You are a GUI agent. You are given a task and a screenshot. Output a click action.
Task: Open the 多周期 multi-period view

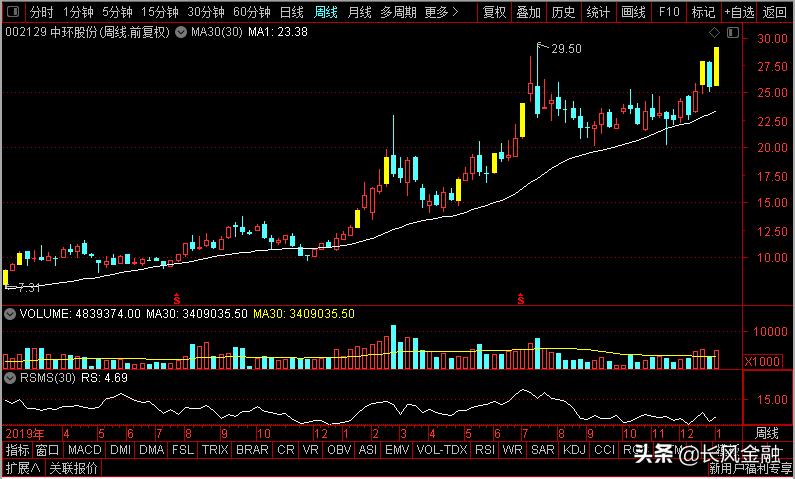coord(398,12)
